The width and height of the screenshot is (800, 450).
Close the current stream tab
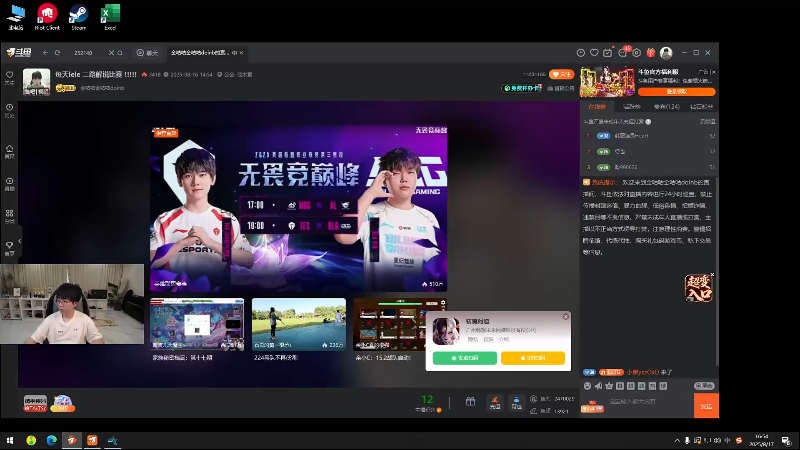[241, 53]
